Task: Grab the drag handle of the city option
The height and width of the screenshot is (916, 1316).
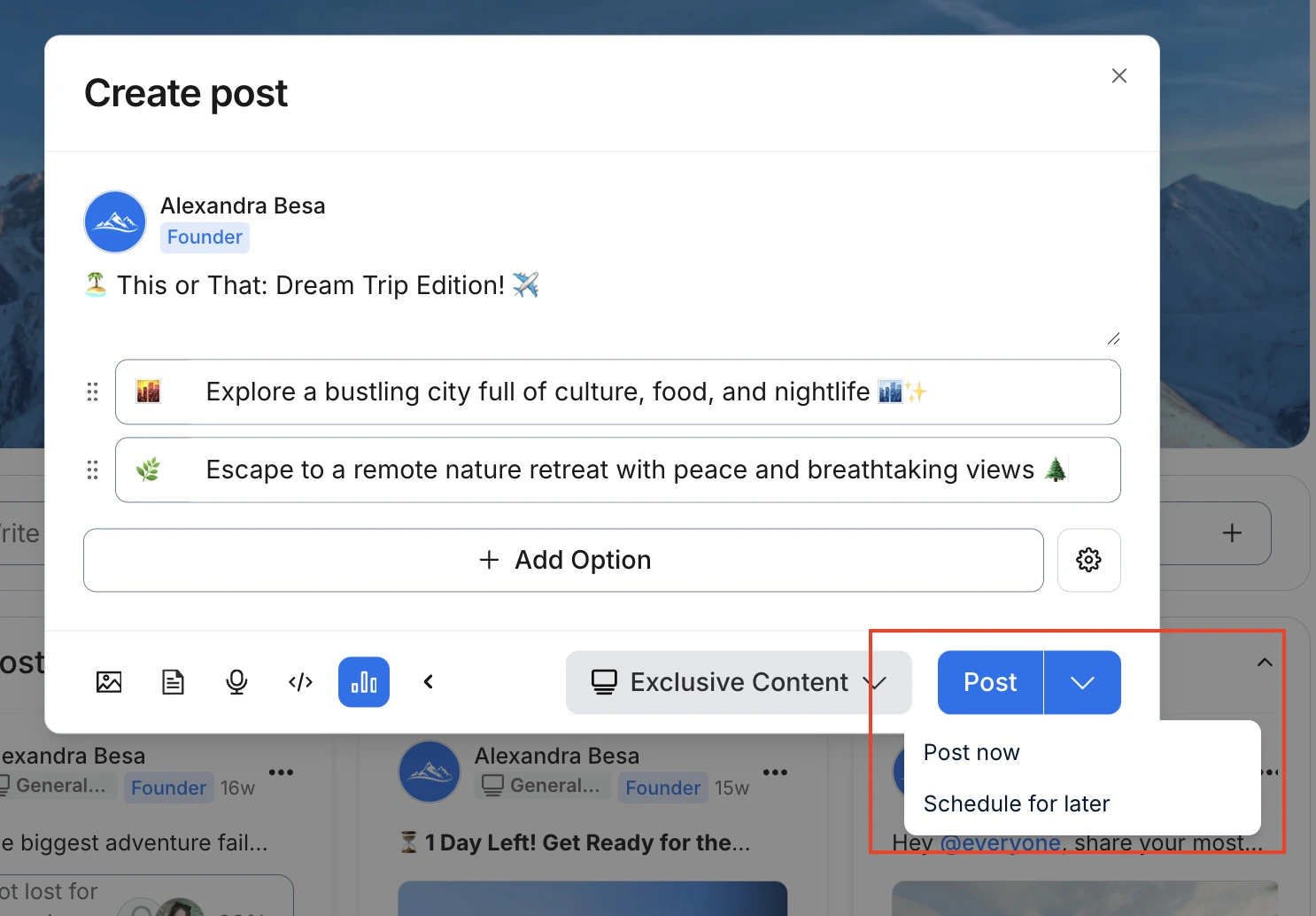Action: tap(93, 392)
